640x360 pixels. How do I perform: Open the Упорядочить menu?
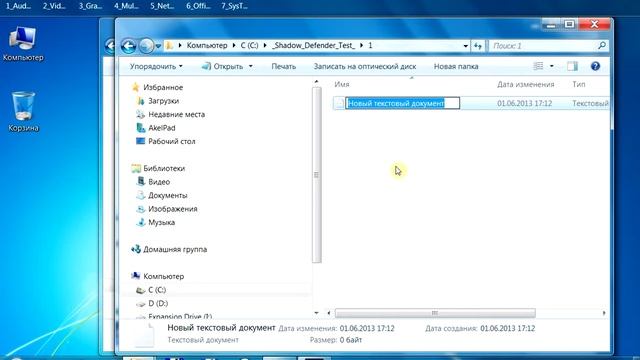(x=156, y=67)
